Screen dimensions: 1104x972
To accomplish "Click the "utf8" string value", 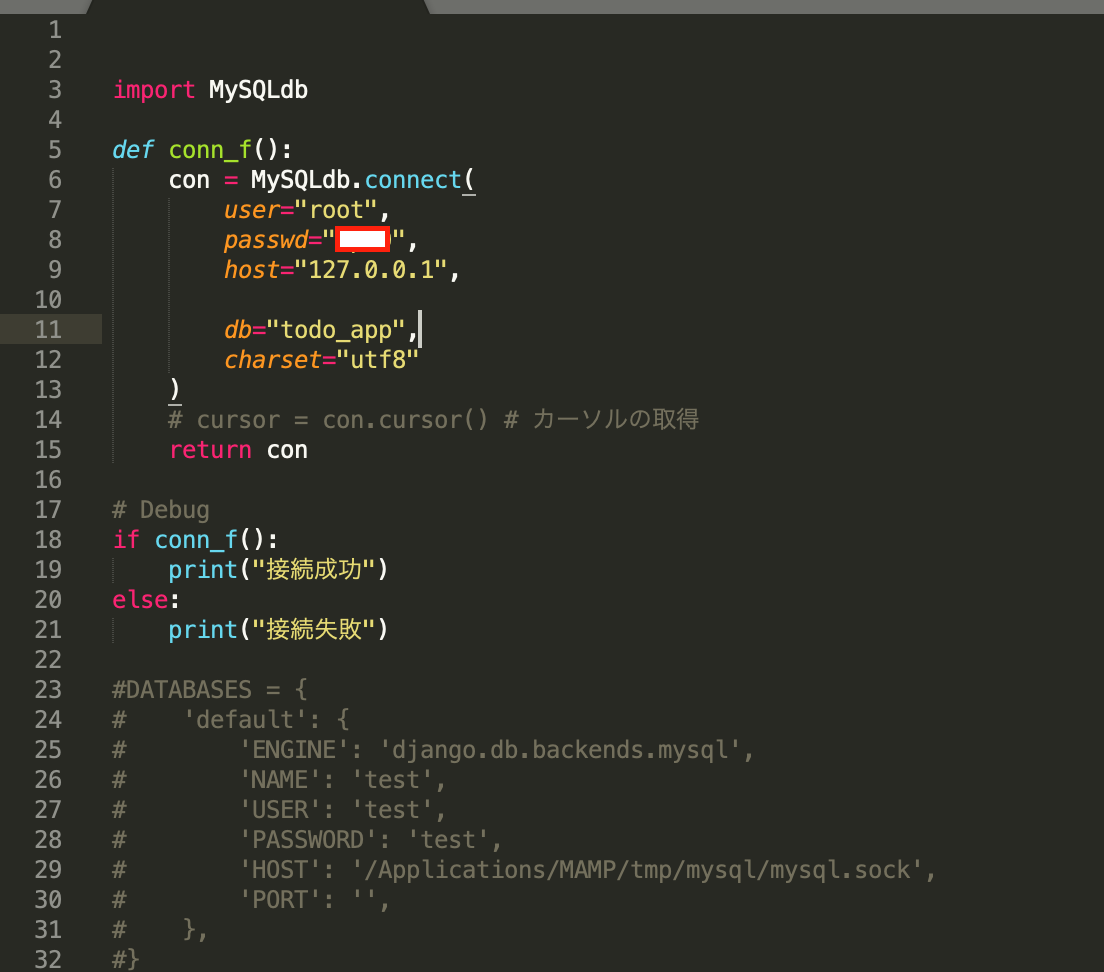I will coord(378,360).
